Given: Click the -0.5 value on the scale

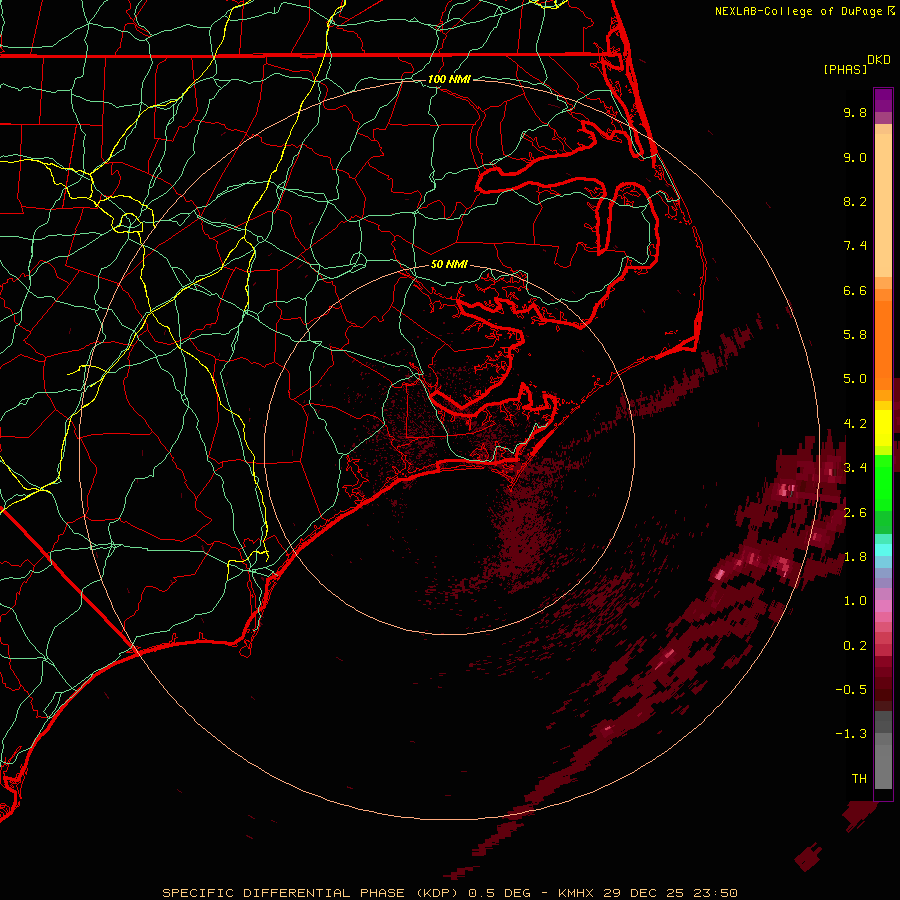Looking at the screenshot, I should pos(851,690).
